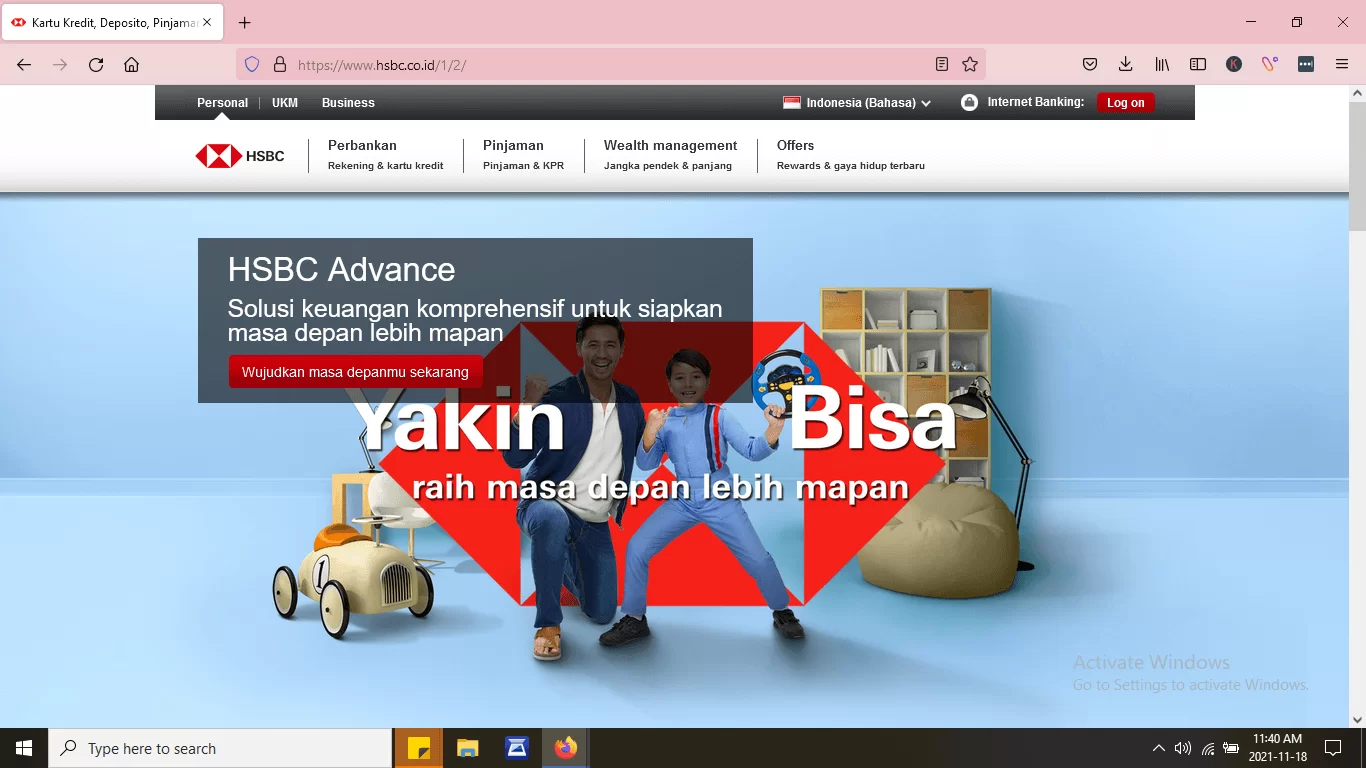
Task: Click Wujudkan masa depanmu sekarang button
Action: tap(355, 372)
